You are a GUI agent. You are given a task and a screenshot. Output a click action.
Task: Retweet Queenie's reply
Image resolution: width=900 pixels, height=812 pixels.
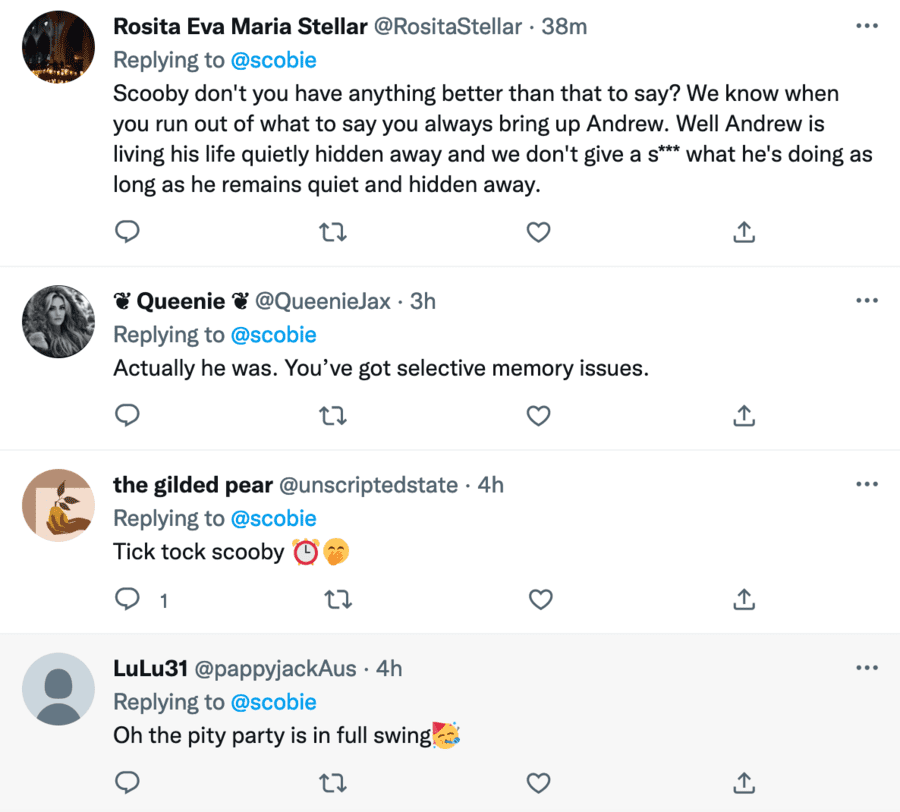(333, 415)
